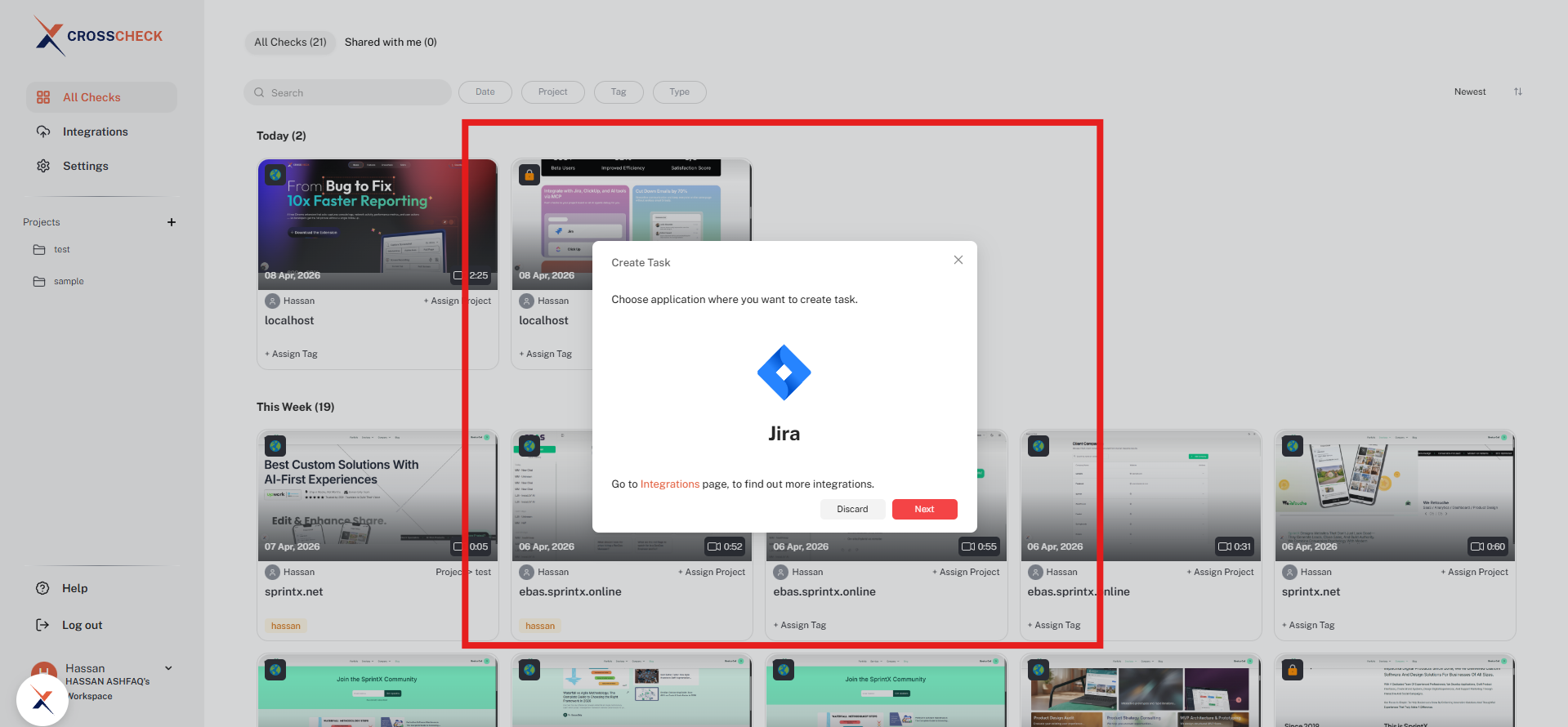The height and width of the screenshot is (727, 1568).
Task: Open the All Checks grid icon
Action: [x=43, y=97]
